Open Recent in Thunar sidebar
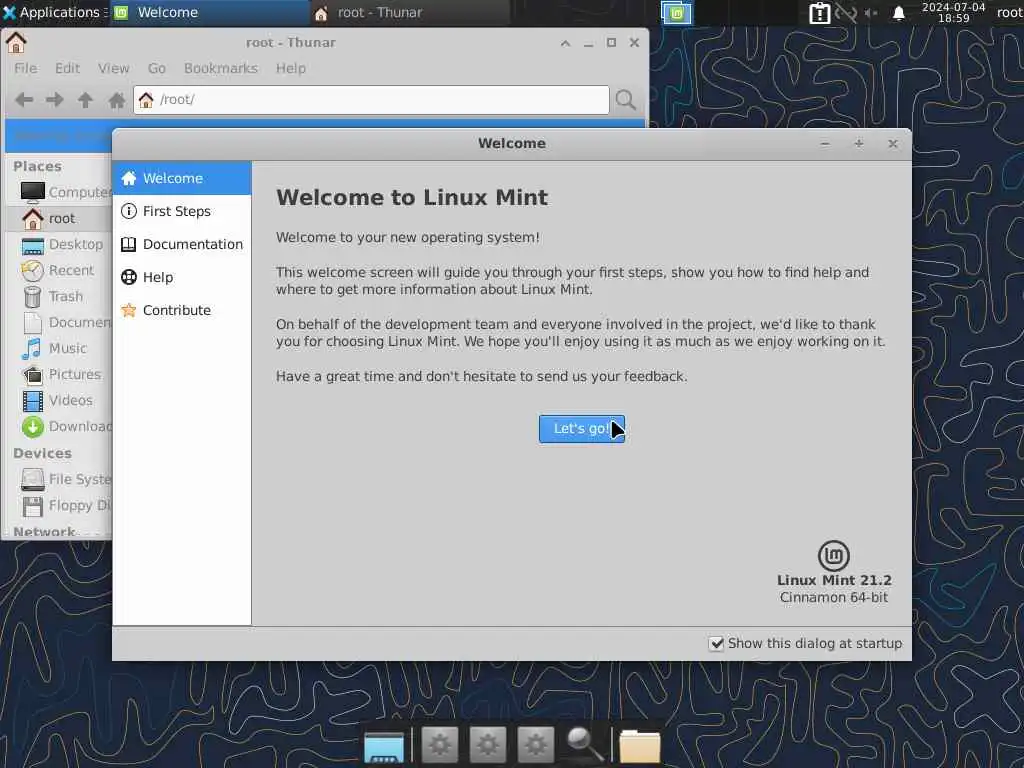 point(59,270)
